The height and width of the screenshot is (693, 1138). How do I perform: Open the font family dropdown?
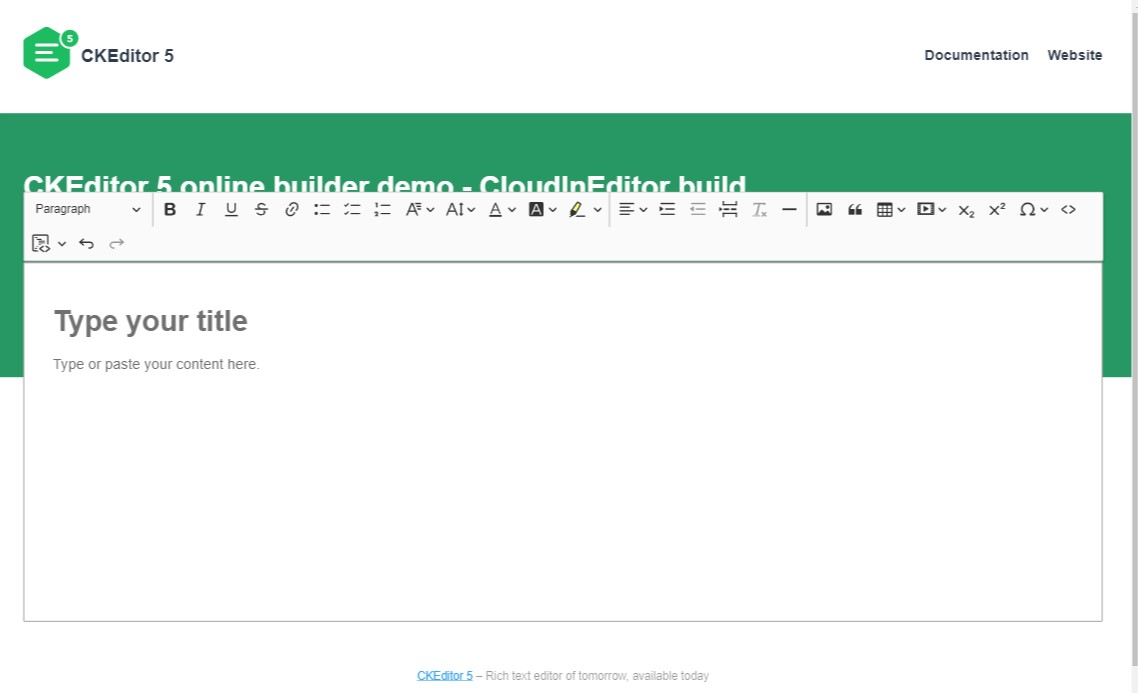[x=419, y=210]
